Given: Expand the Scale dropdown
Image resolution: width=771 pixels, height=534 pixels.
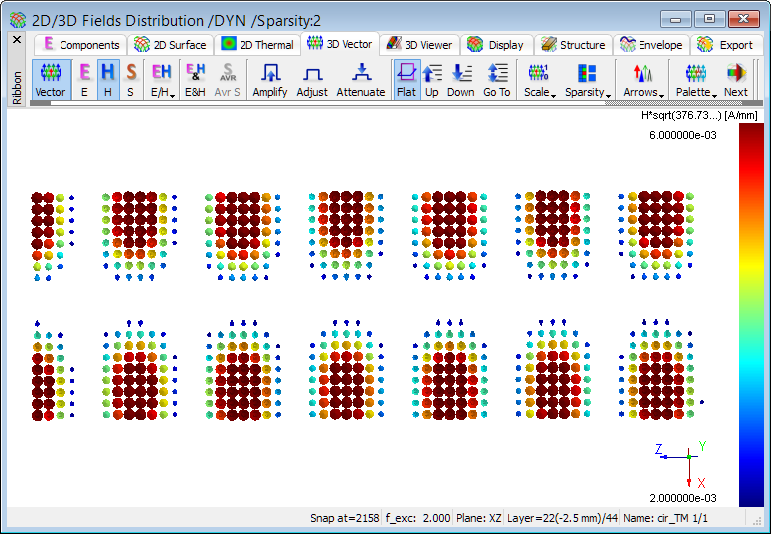Looking at the screenshot, I should click(539, 80).
